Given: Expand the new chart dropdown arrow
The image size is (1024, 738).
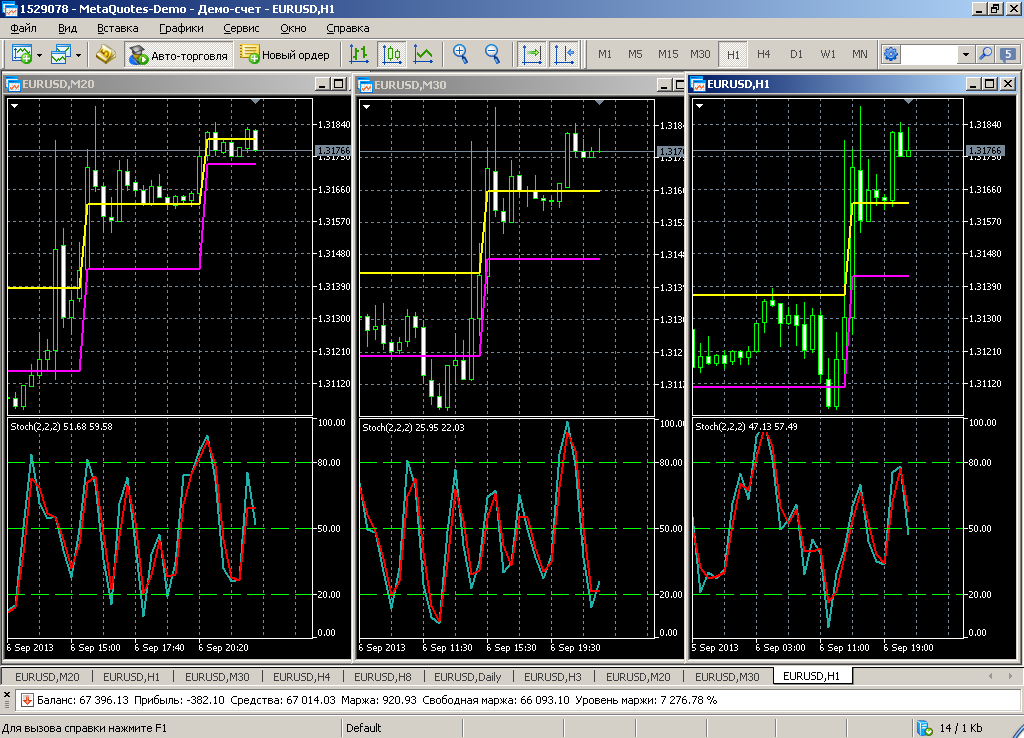Looking at the screenshot, I should 39,54.
